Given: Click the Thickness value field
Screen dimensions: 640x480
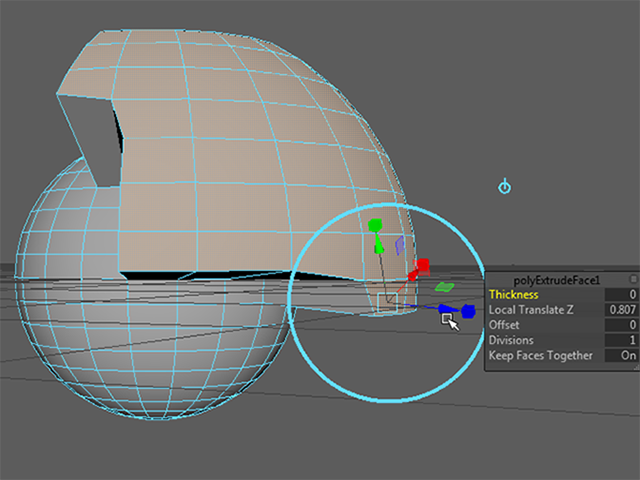Looking at the screenshot, I should point(621,294).
